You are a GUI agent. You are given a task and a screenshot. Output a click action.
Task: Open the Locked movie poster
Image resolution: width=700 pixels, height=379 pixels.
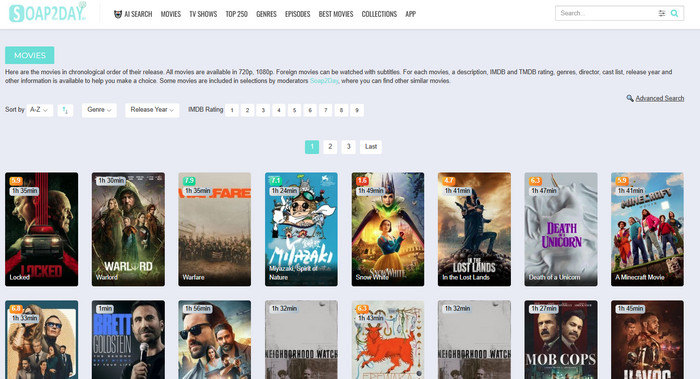[x=42, y=229]
